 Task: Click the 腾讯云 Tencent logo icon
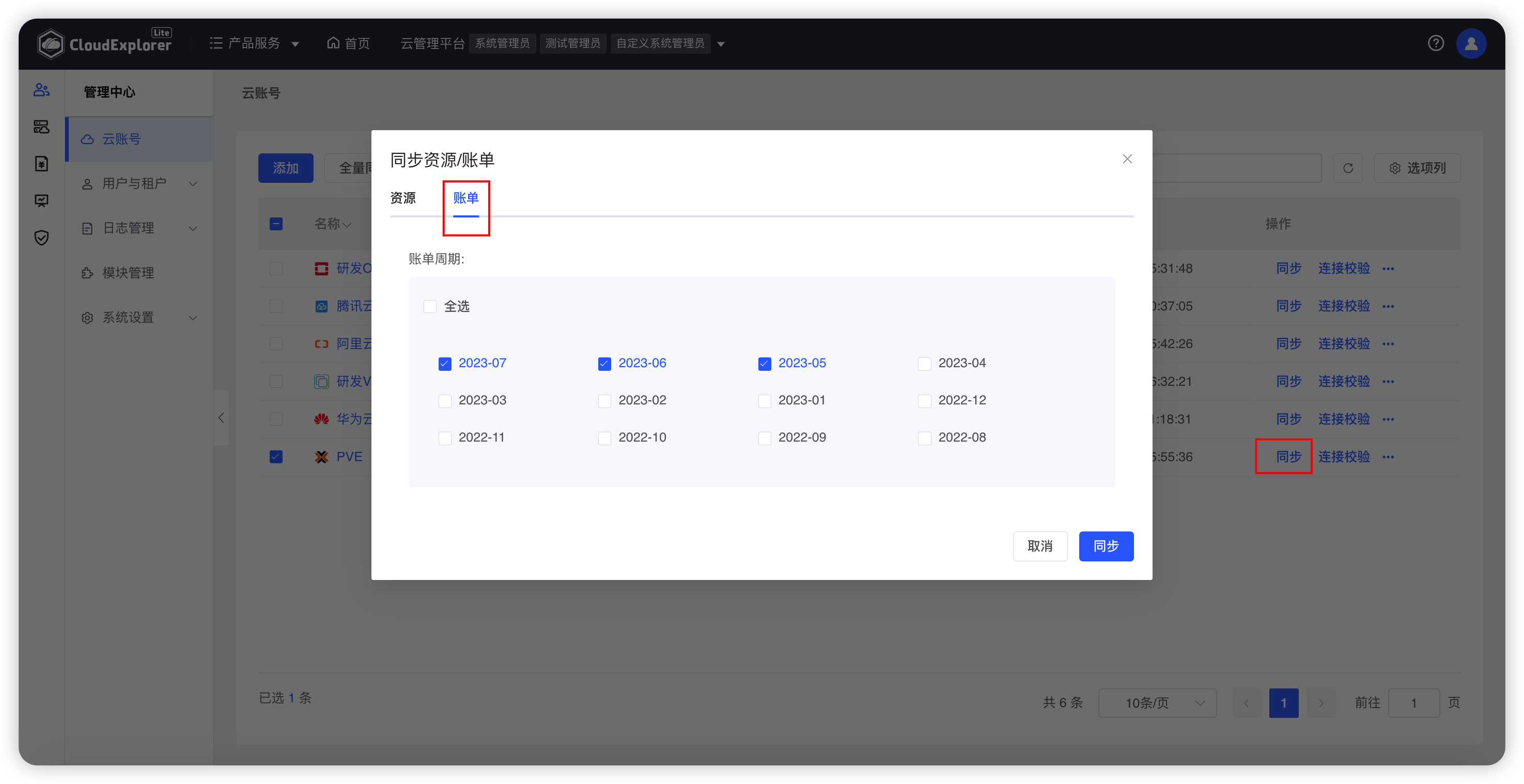321,306
